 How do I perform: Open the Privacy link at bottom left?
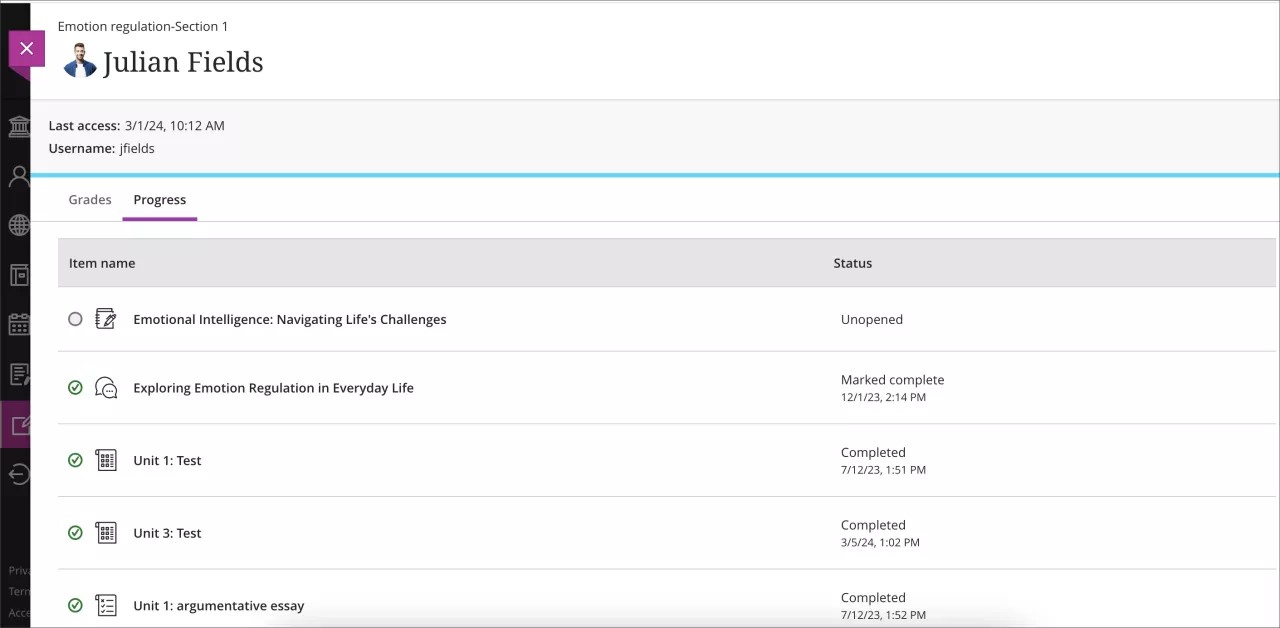pyautogui.click(x=20, y=570)
